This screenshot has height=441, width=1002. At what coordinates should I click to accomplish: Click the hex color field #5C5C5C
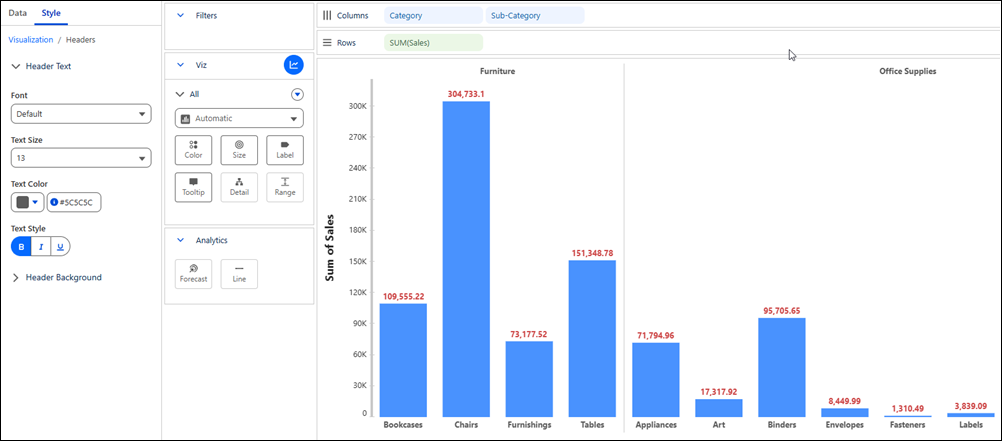point(74,202)
